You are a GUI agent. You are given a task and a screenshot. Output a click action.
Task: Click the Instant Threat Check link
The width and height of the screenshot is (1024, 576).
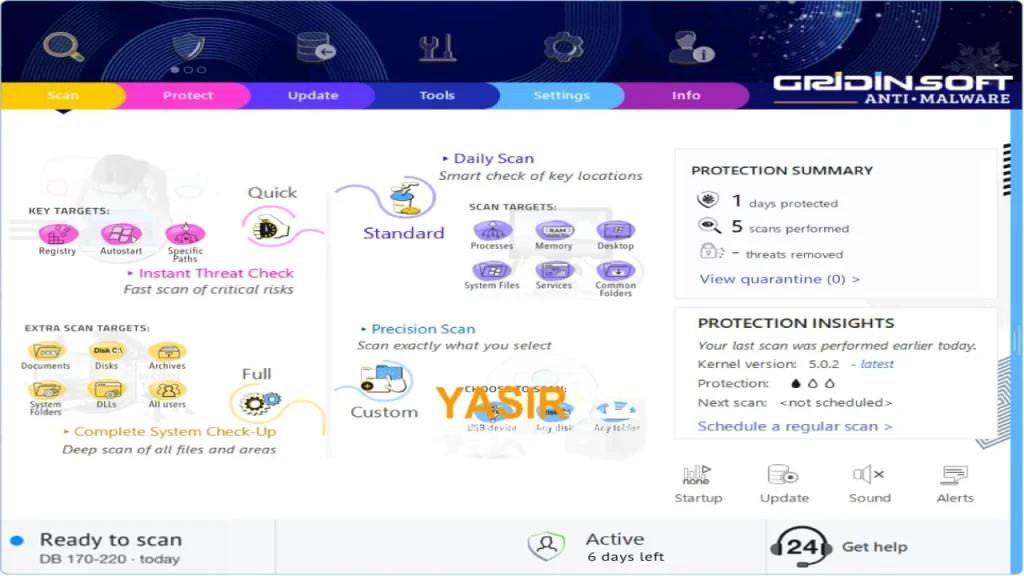click(x=216, y=273)
